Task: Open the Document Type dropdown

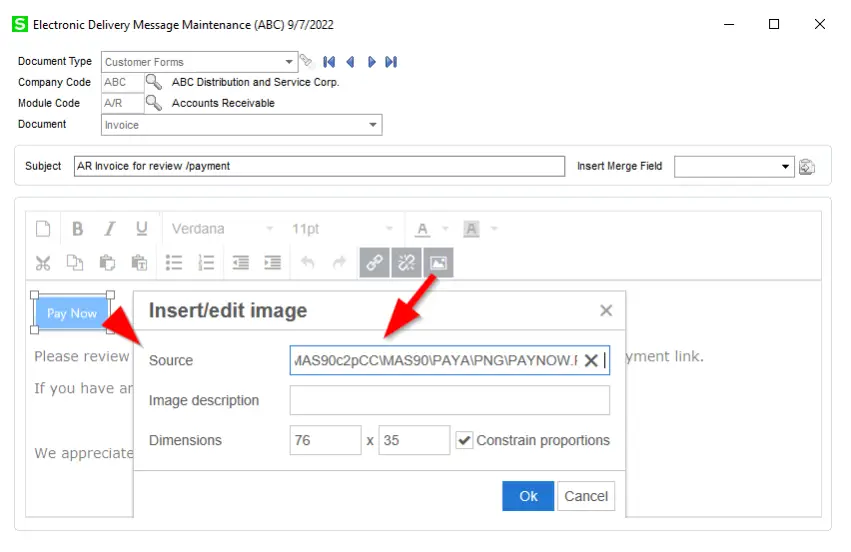Action: pos(290,62)
